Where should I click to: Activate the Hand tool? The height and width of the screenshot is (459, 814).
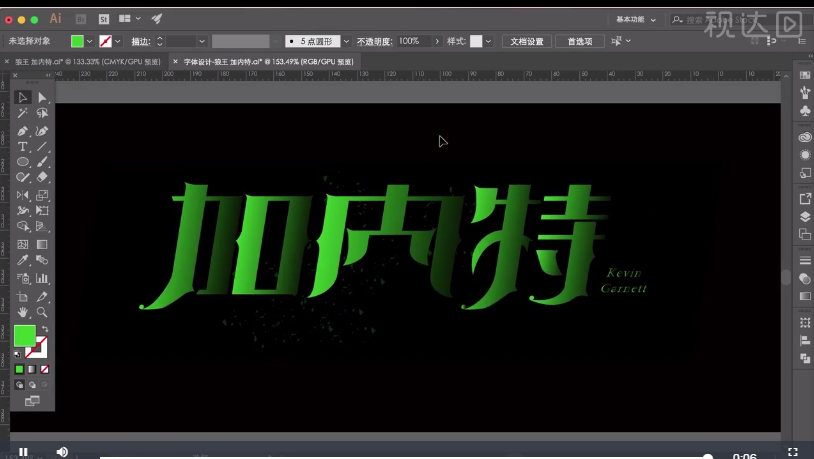(x=22, y=312)
